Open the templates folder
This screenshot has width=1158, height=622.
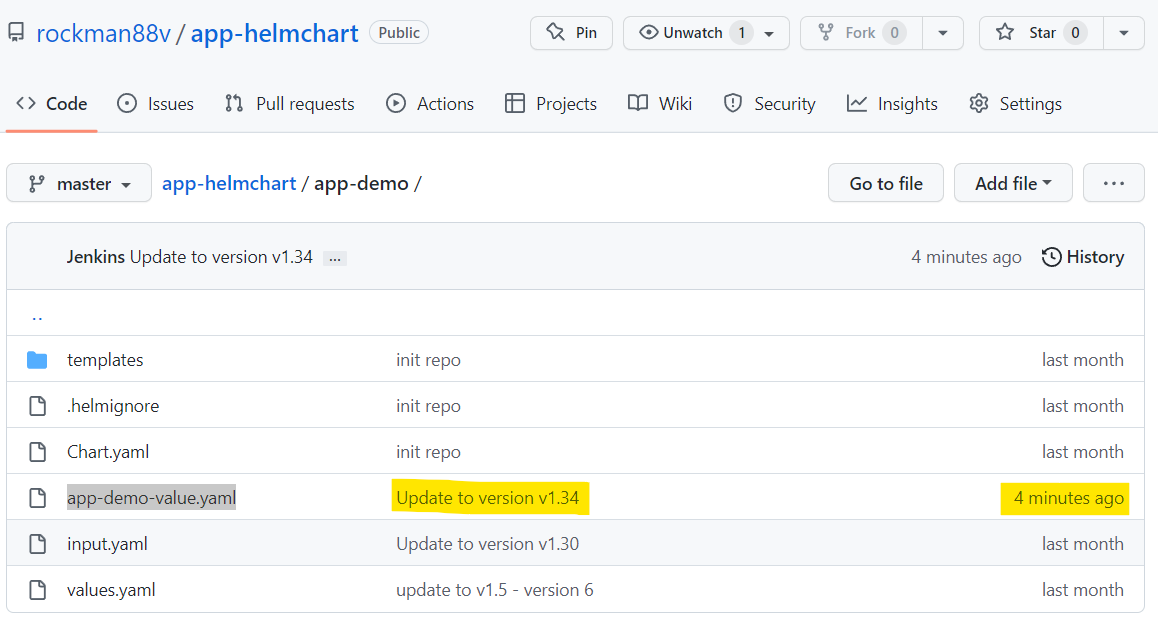click(105, 360)
